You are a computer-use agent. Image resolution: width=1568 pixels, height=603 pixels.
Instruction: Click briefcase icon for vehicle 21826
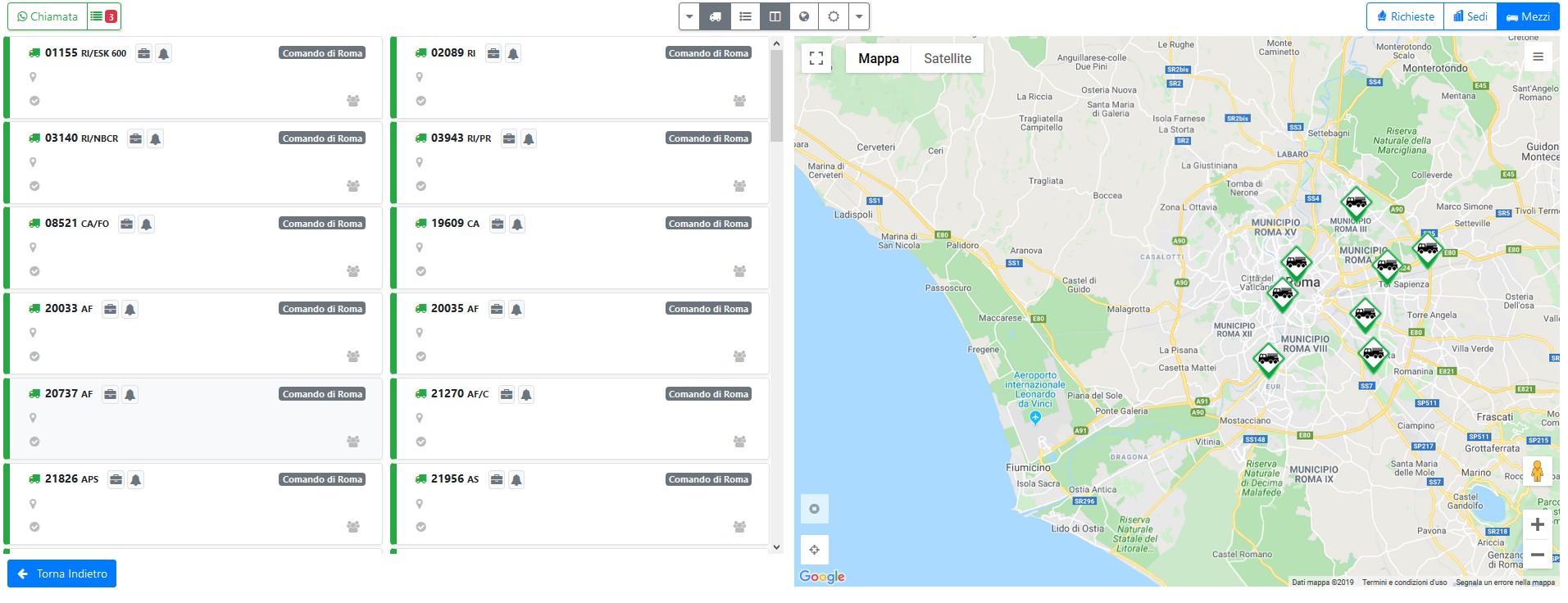tap(116, 479)
